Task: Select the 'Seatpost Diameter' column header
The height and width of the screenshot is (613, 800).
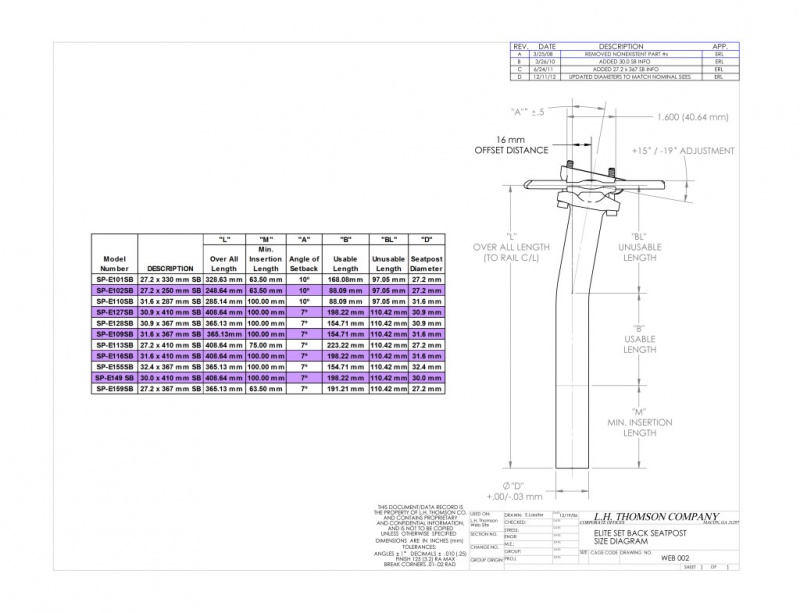Action: (427, 264)
